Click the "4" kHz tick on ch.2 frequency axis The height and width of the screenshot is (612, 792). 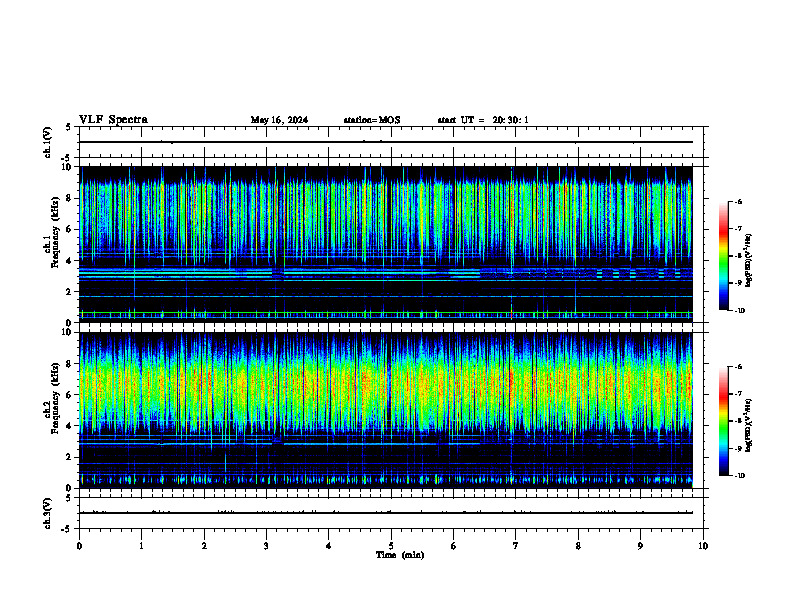tap(68, 426)
